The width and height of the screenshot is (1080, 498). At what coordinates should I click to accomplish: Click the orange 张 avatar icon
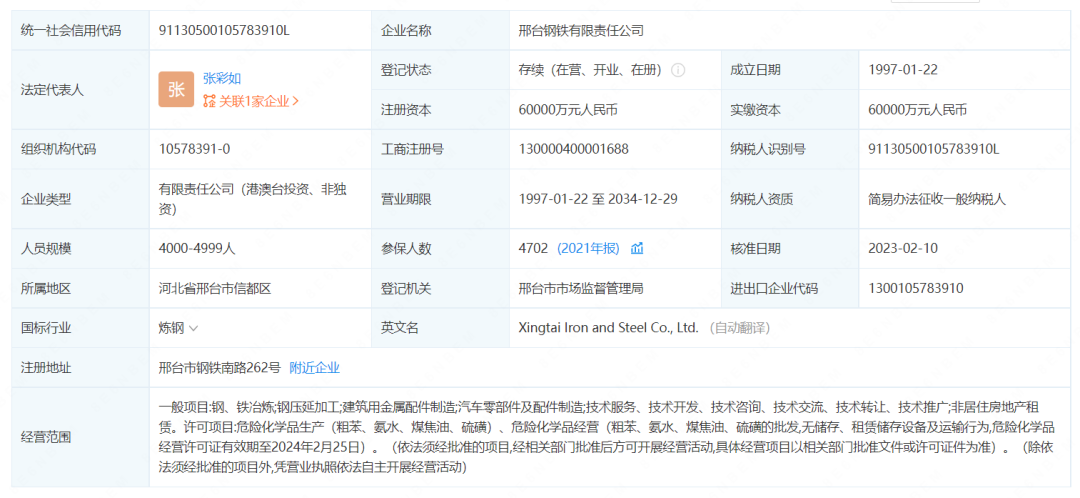click(x=176, y=89)
